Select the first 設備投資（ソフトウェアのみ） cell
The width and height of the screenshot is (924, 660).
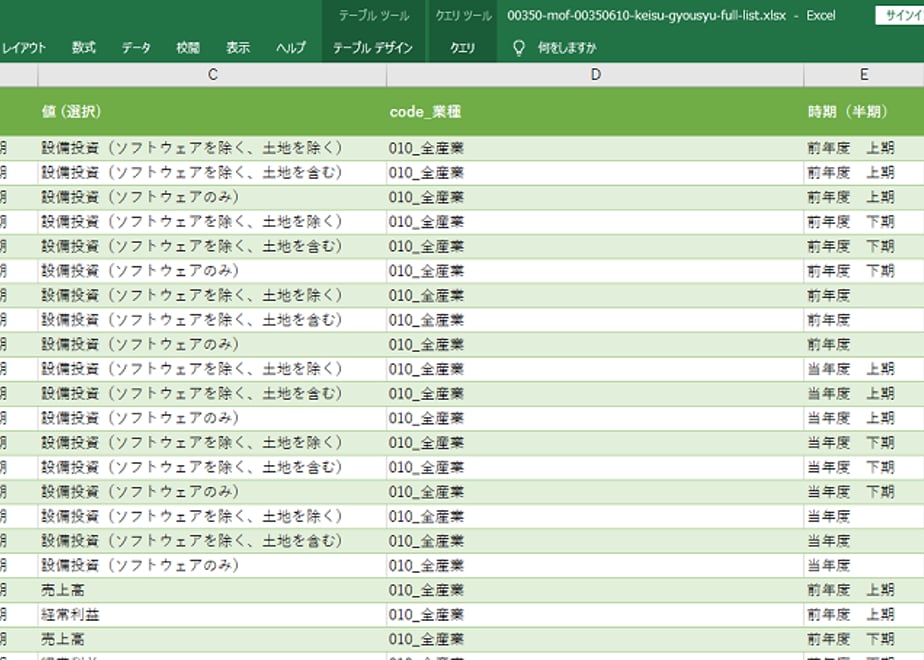212,197
